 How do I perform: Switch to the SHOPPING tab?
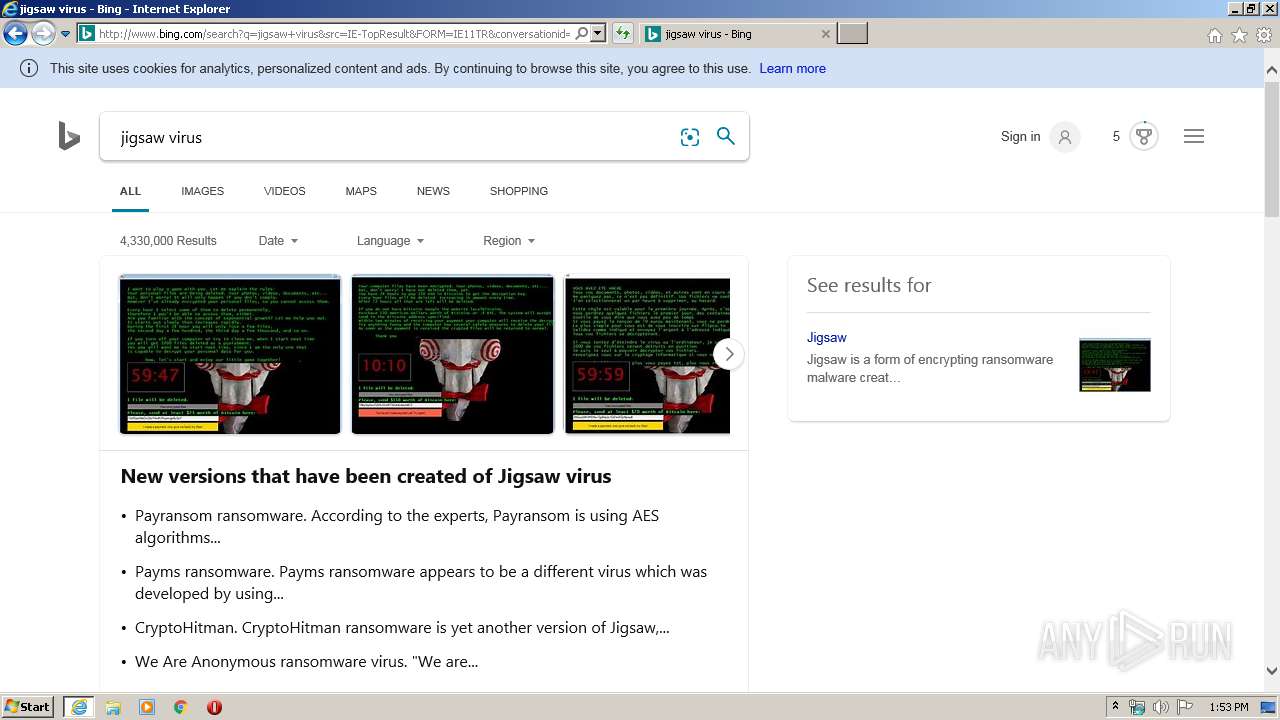point(519,191)
